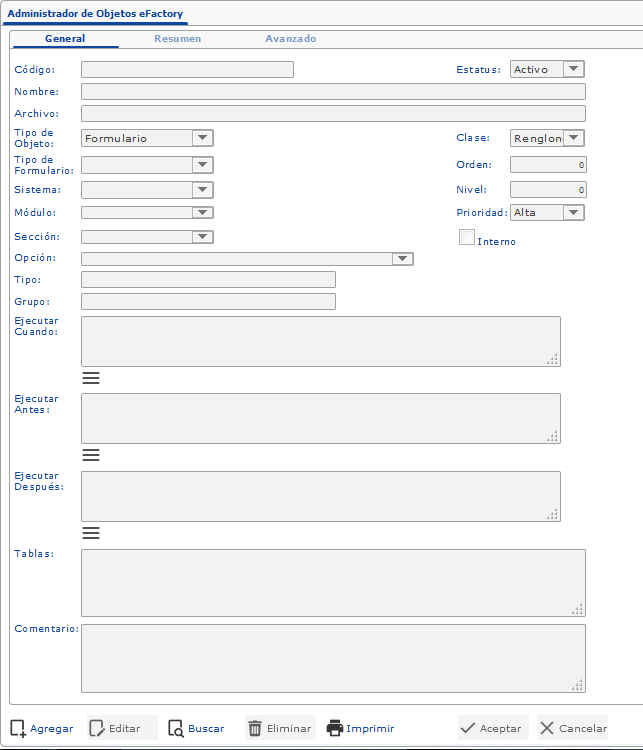The height and width of the screenshot is (750, 643).
Task: Focus the Nombre input field
Action: click(333, 91)
